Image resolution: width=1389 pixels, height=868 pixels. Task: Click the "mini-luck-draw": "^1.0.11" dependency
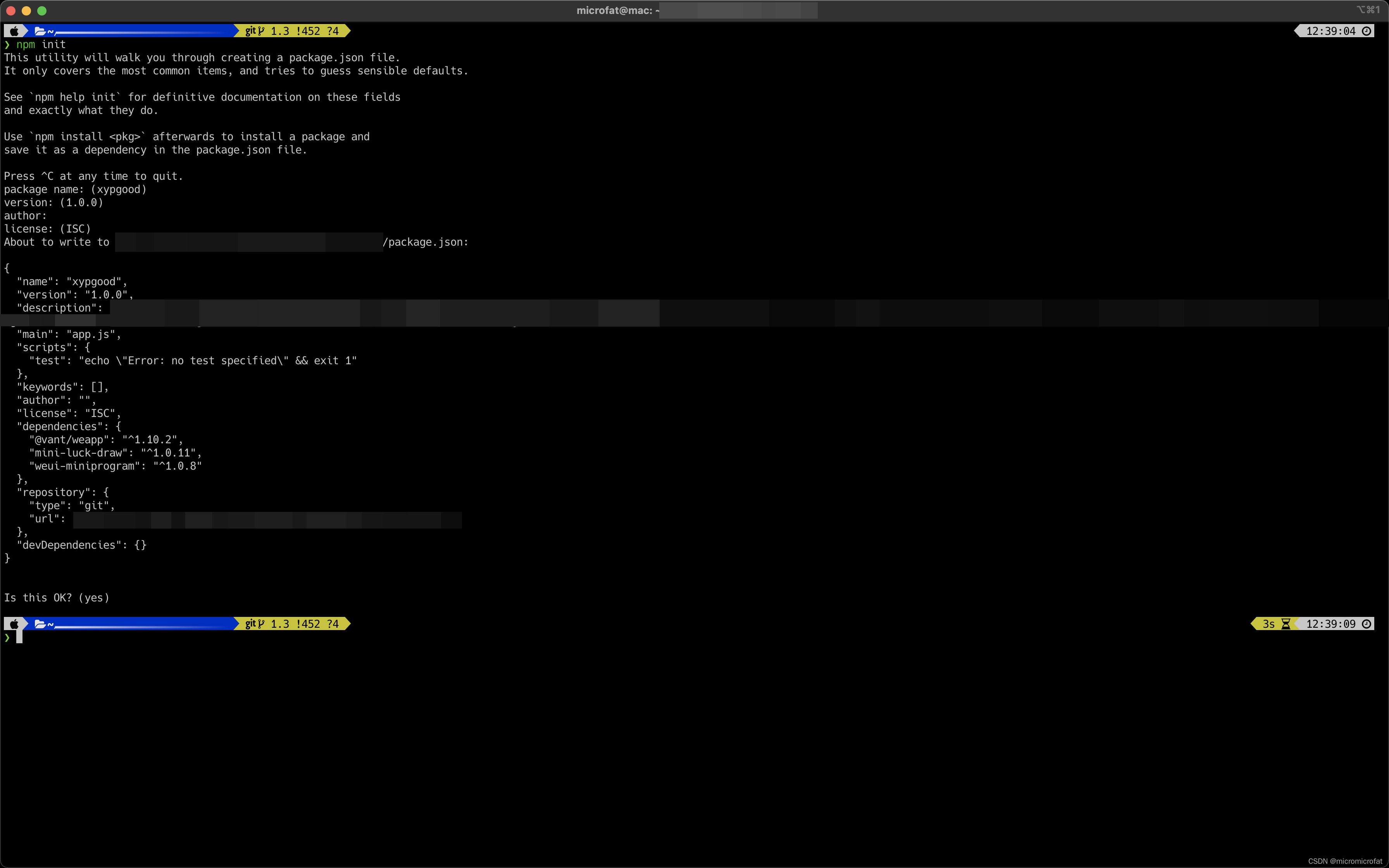[115, 453]
